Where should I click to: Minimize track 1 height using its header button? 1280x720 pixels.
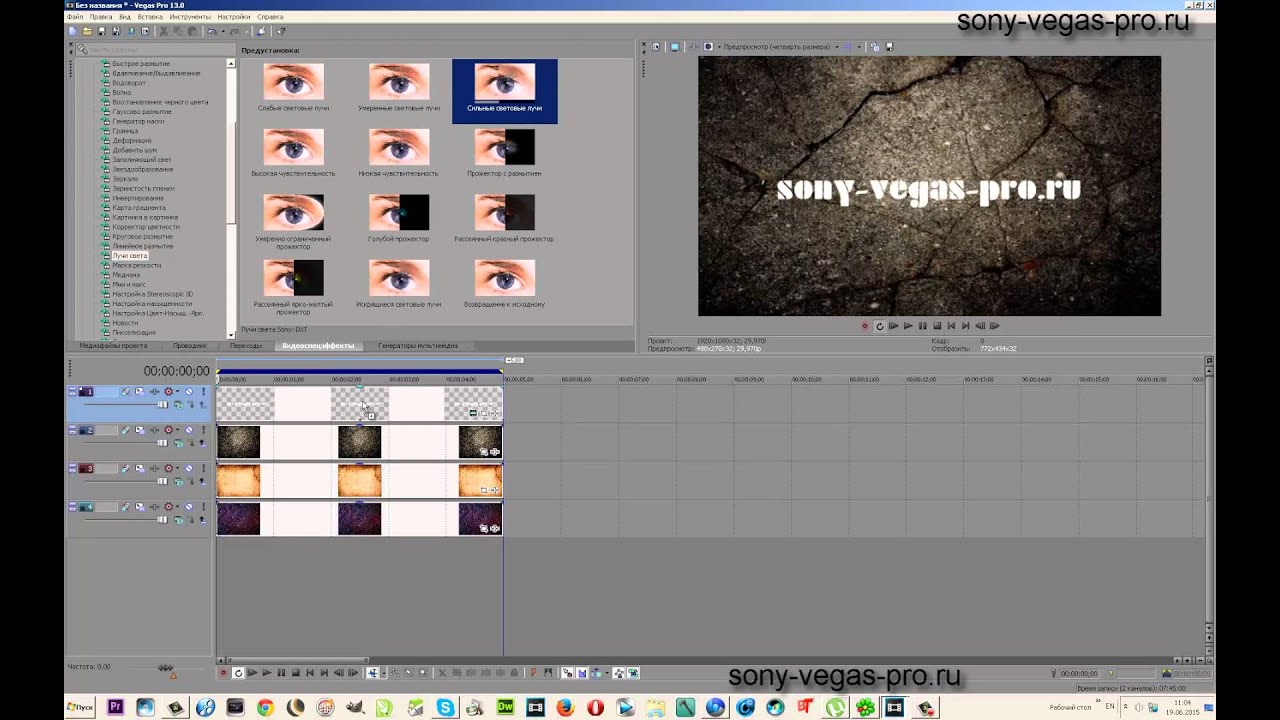coord(72,388)
